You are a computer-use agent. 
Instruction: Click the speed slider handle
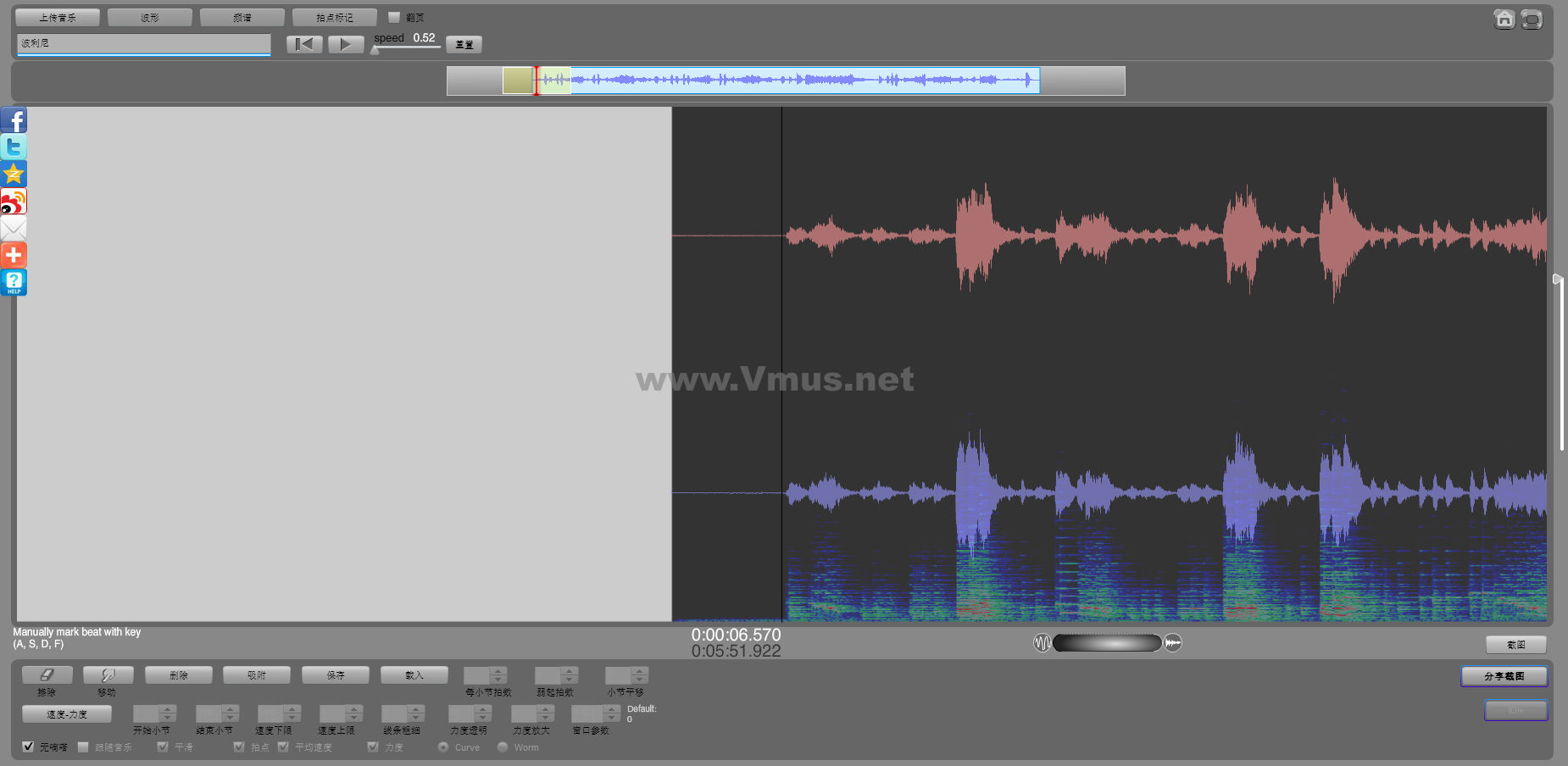(375, 50)
